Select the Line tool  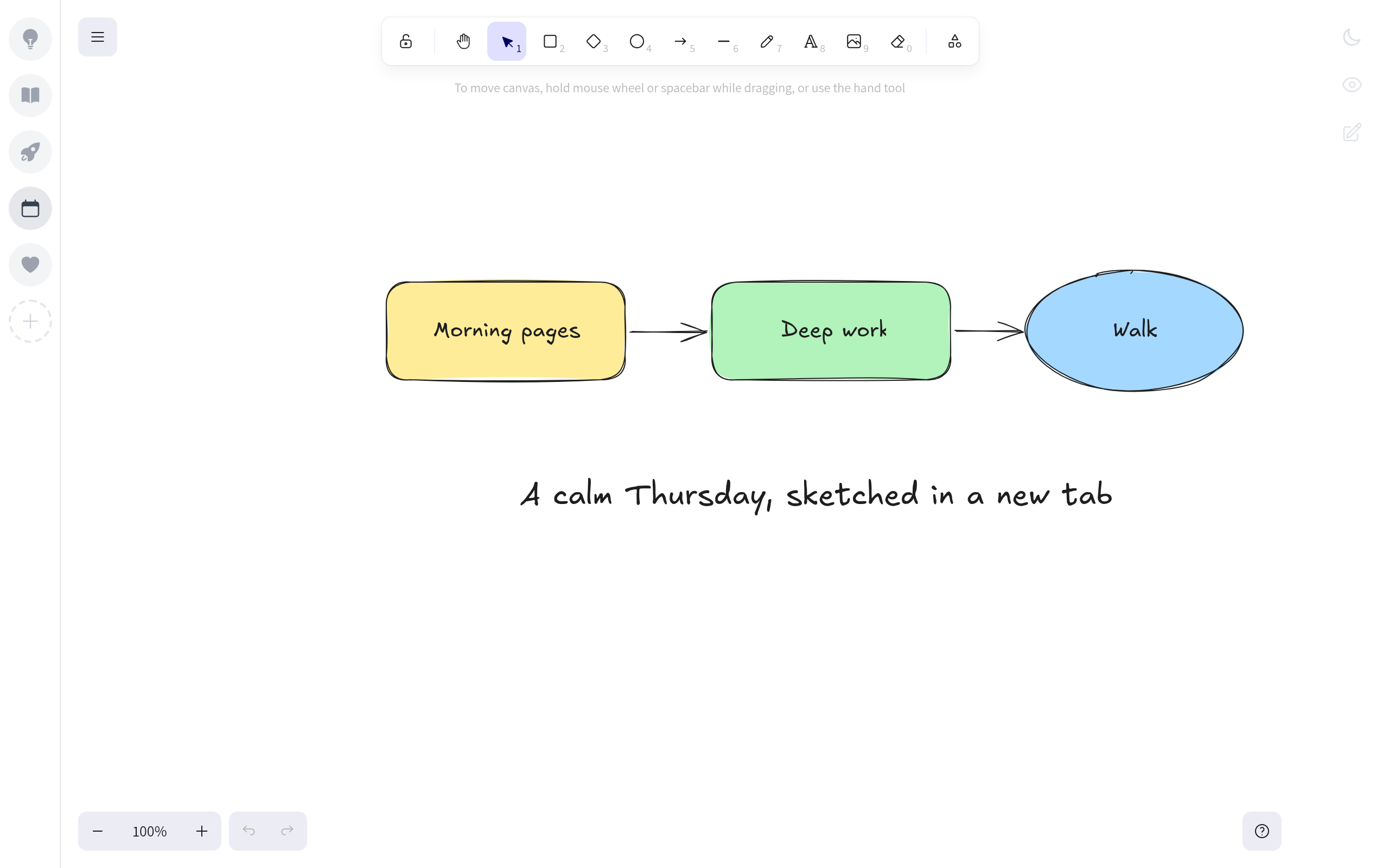coord(724,41)
